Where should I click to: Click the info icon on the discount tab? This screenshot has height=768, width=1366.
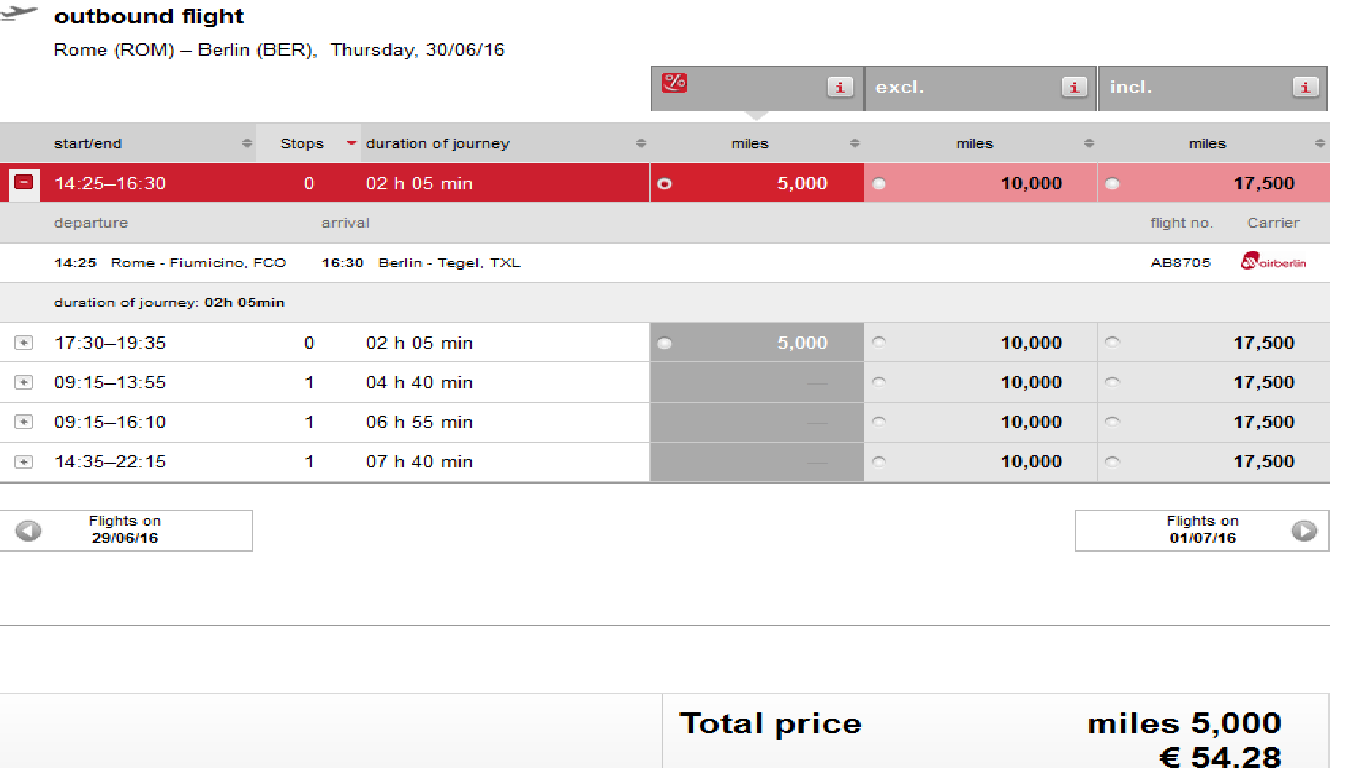point(840,87)
